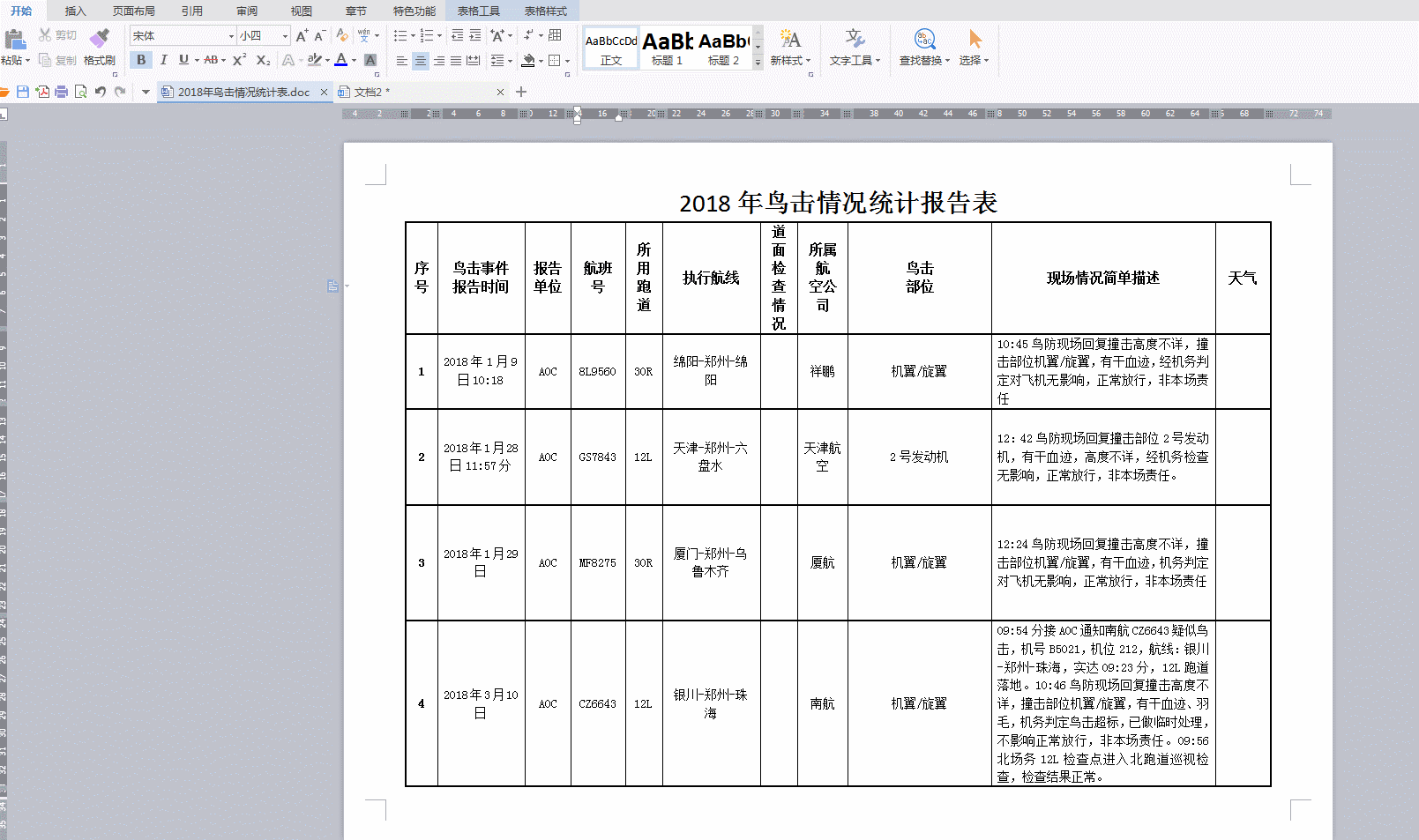Click the grow font size icon
The width and height of the screenshot is (1419, 840).
point(302,35)
